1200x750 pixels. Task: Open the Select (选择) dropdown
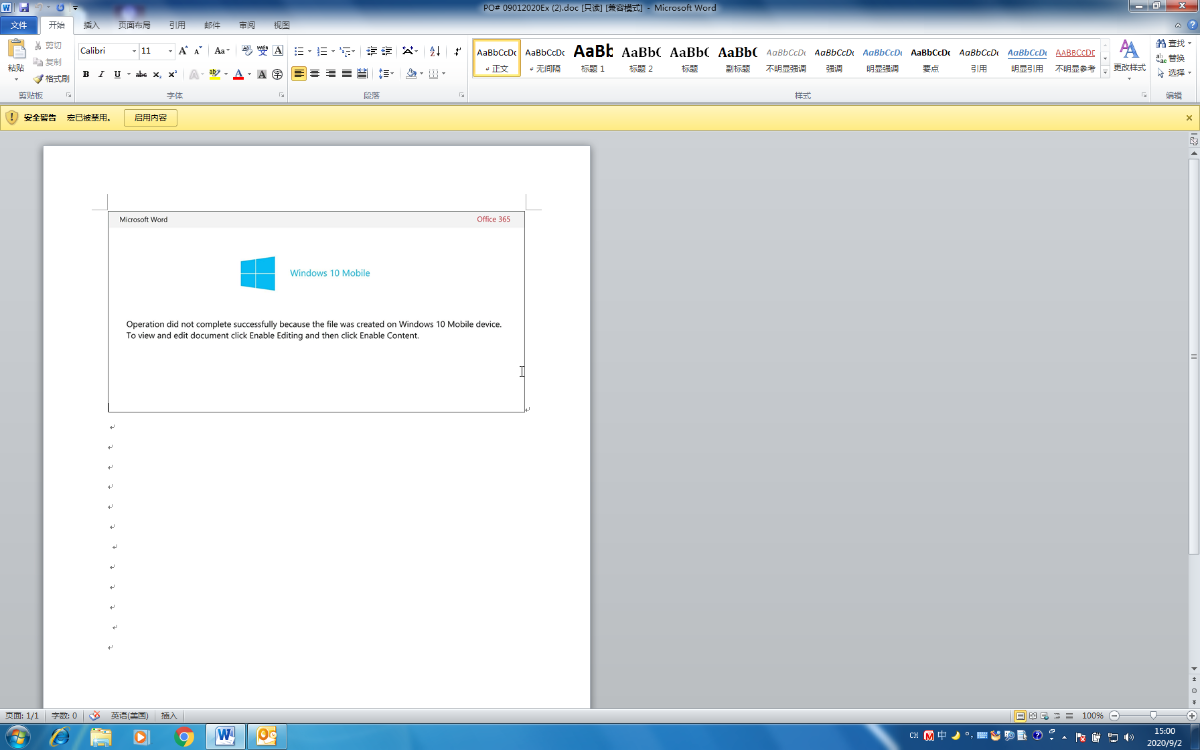click(x=1174, y=73)
